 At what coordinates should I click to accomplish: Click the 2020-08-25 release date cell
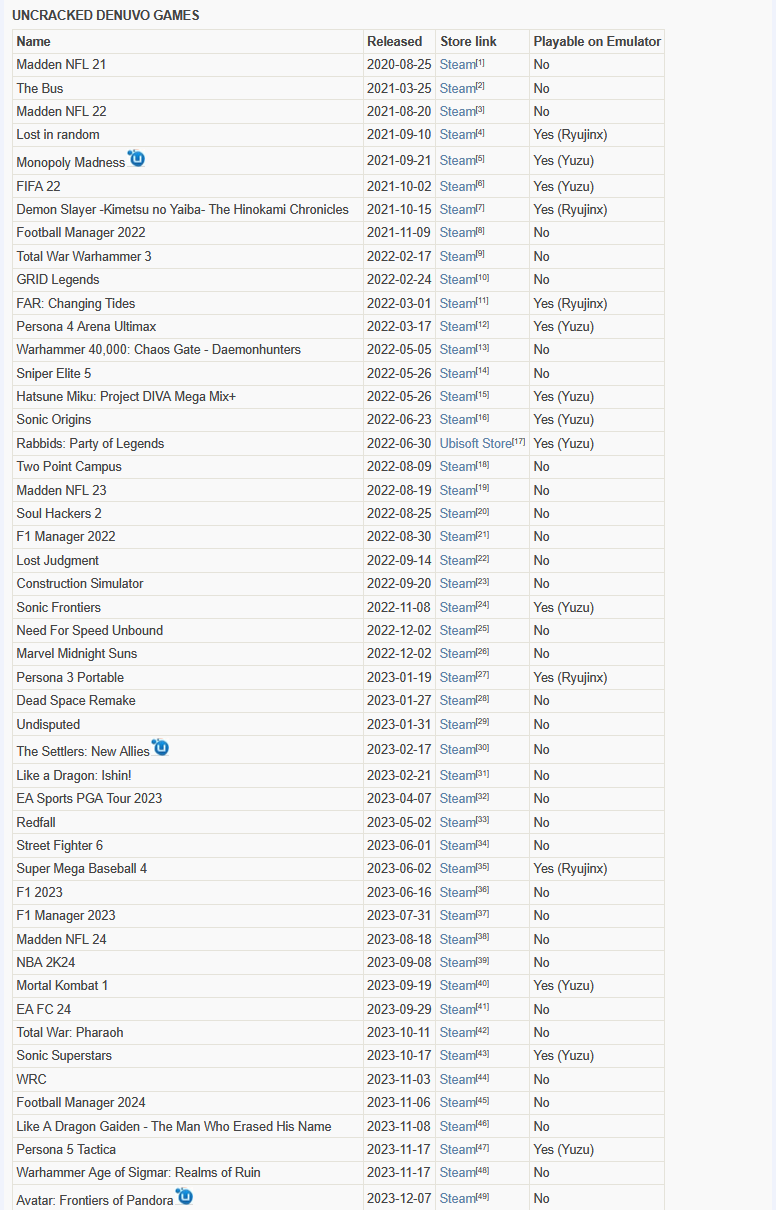(x=399, y=65)
